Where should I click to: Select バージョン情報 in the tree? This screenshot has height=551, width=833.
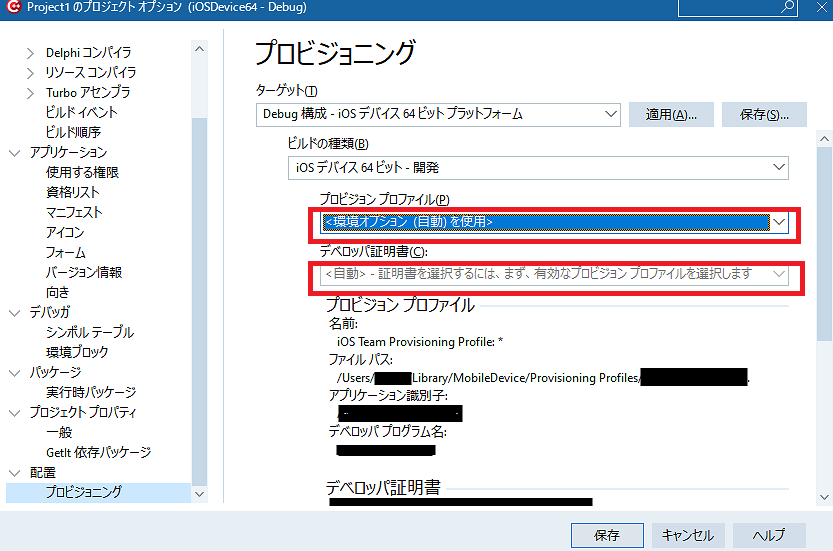pyautogui.click(x=84, y=272)
